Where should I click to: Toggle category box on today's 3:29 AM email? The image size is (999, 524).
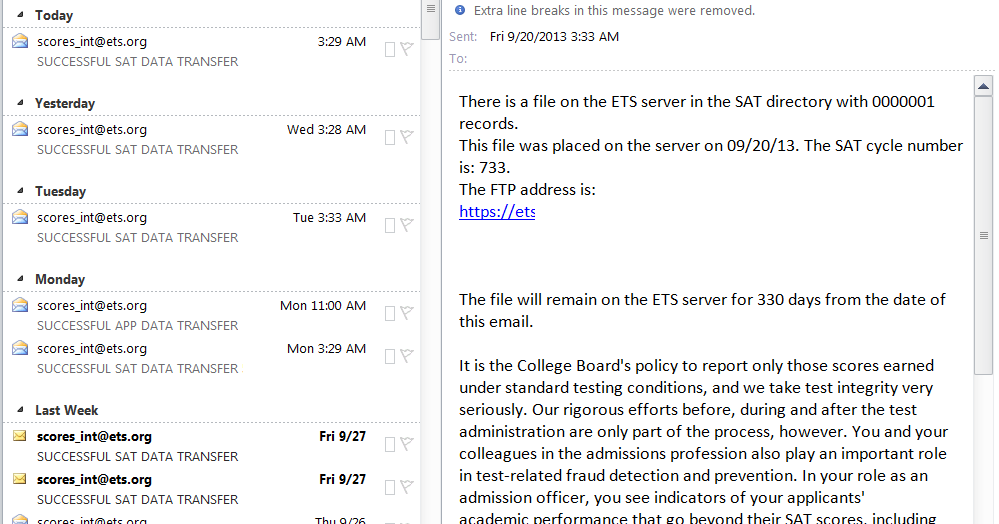coord(390,49)
